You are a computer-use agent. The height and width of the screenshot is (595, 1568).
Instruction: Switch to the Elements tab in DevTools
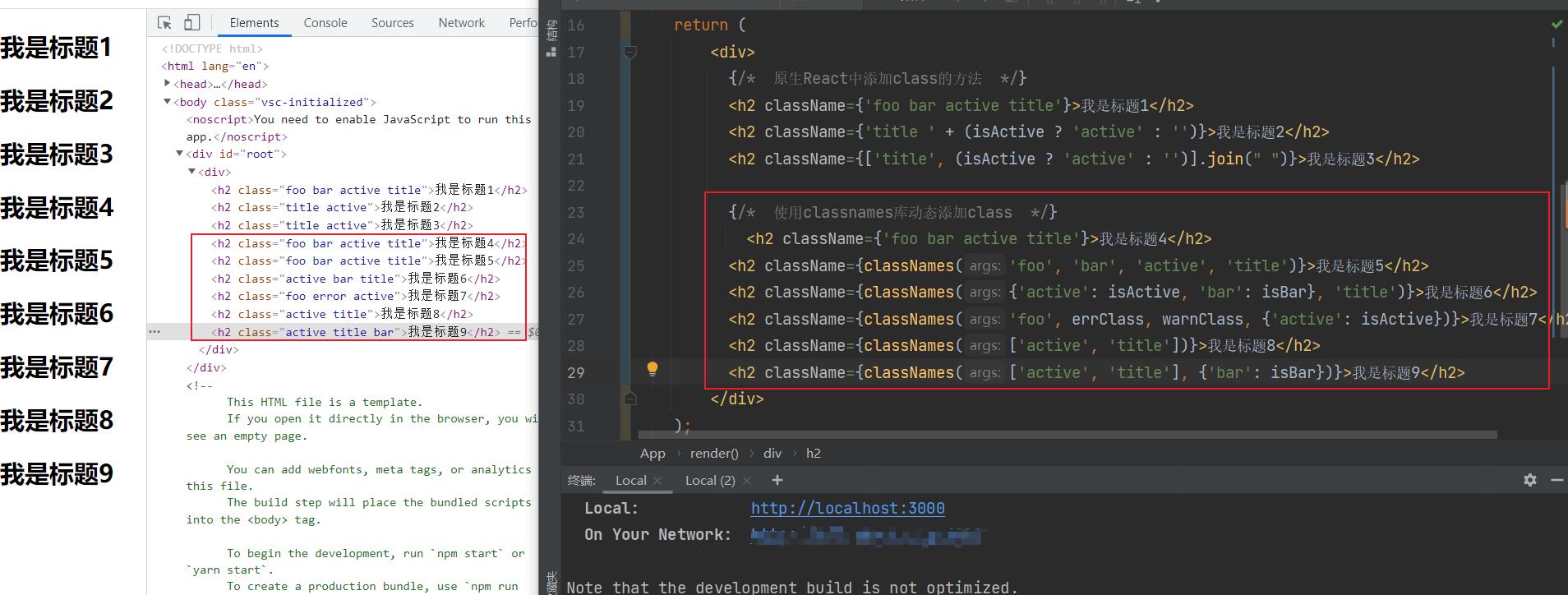pos(254,23)
